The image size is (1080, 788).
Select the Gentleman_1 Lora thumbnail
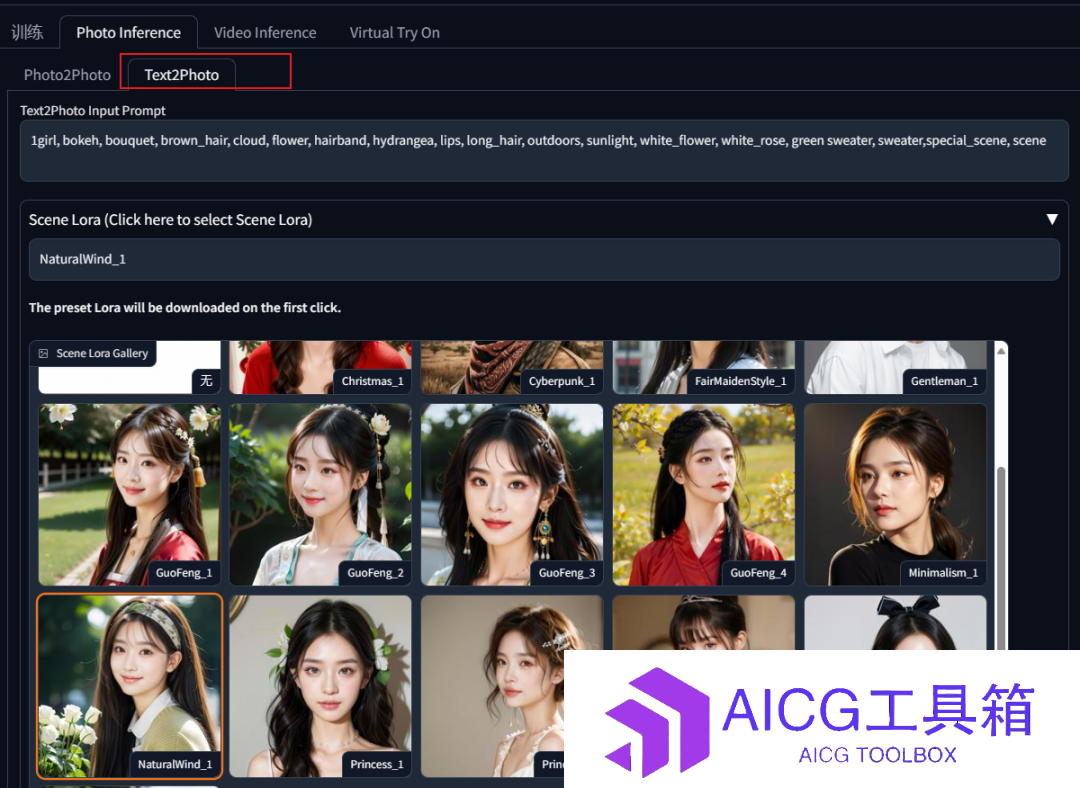[895, 367]
